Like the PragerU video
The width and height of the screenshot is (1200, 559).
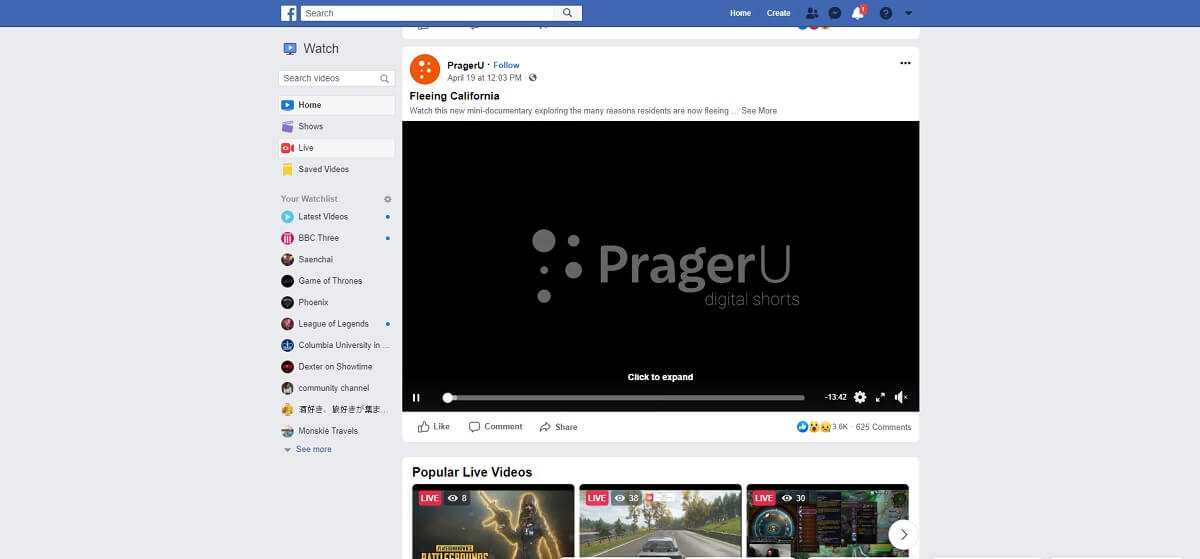(x=434, y=427)
